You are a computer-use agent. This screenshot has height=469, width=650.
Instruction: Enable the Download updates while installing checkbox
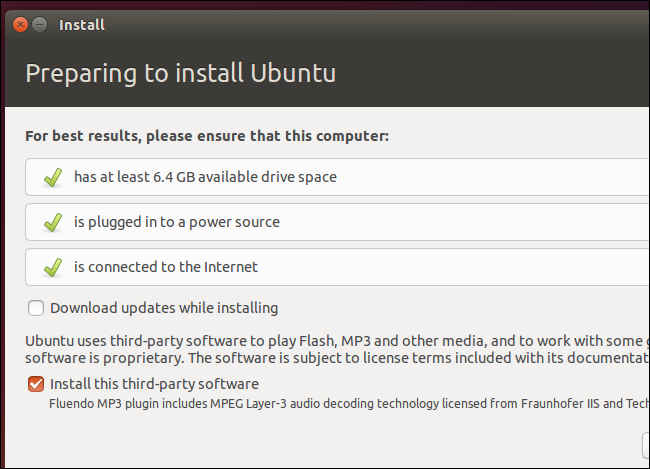coord(36,308)
